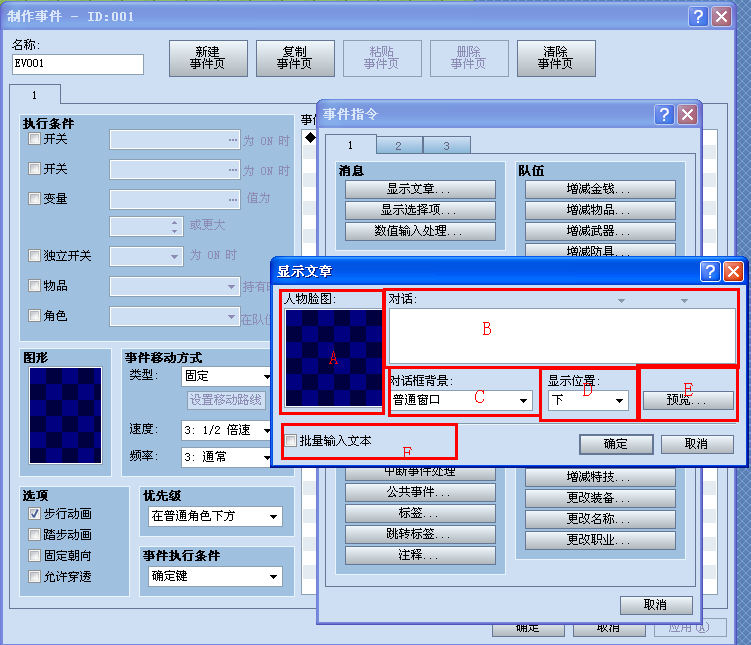Click the 更改装备 command button
751x645 pixels.
pyautogui.click(x=600, y=498)
